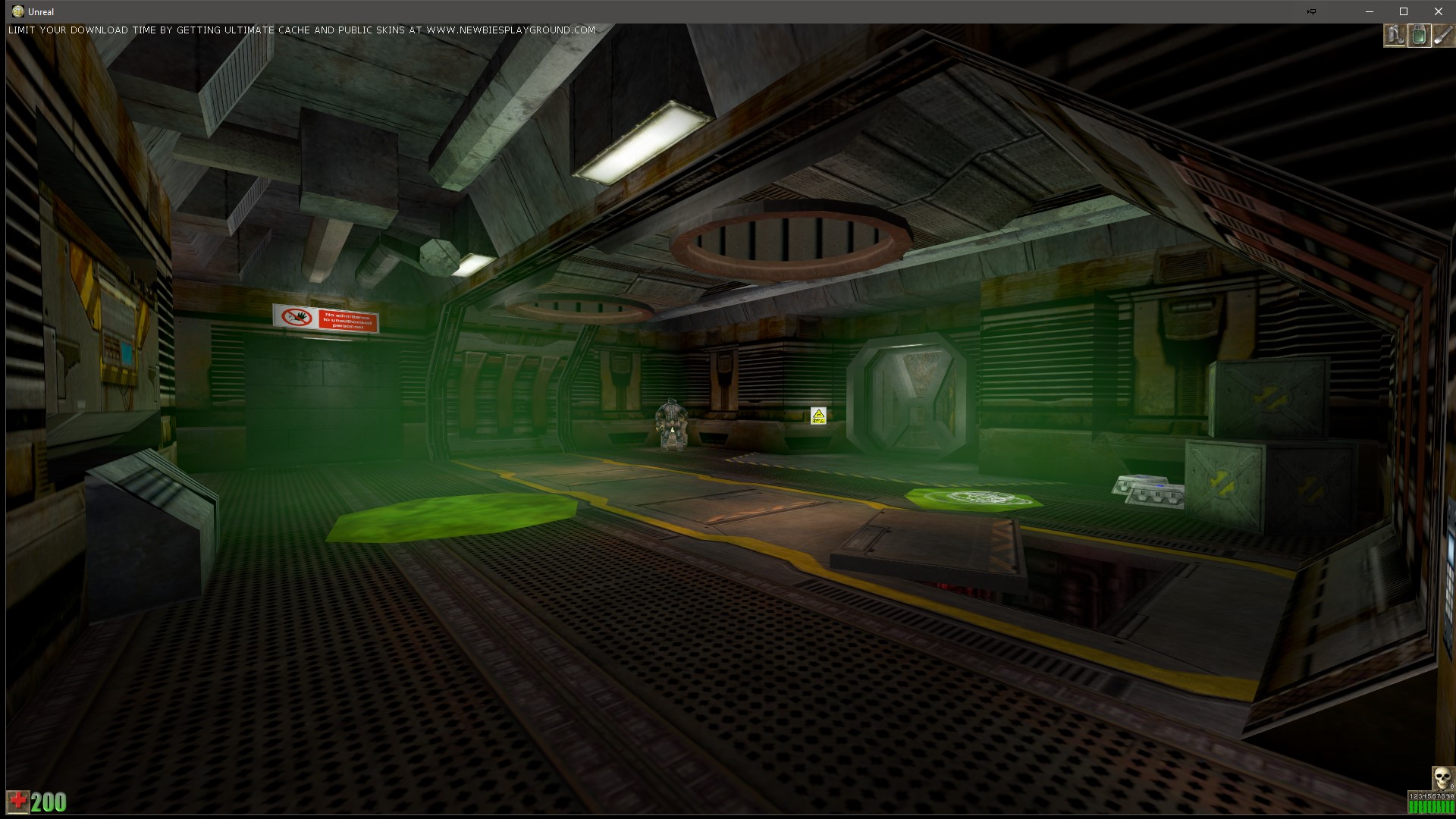Viewport: 1456px width, 819px height.
Task: Close the Unreal window
Action: click(1438, 11)
